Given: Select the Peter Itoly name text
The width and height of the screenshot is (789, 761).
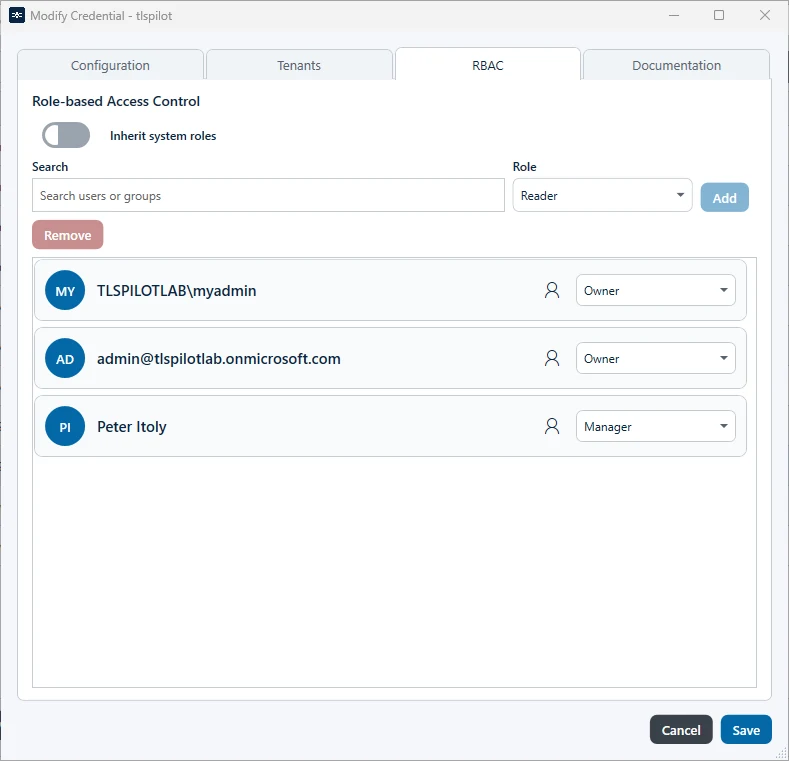Looking at the screenshot, I should [x=132, y=427].
